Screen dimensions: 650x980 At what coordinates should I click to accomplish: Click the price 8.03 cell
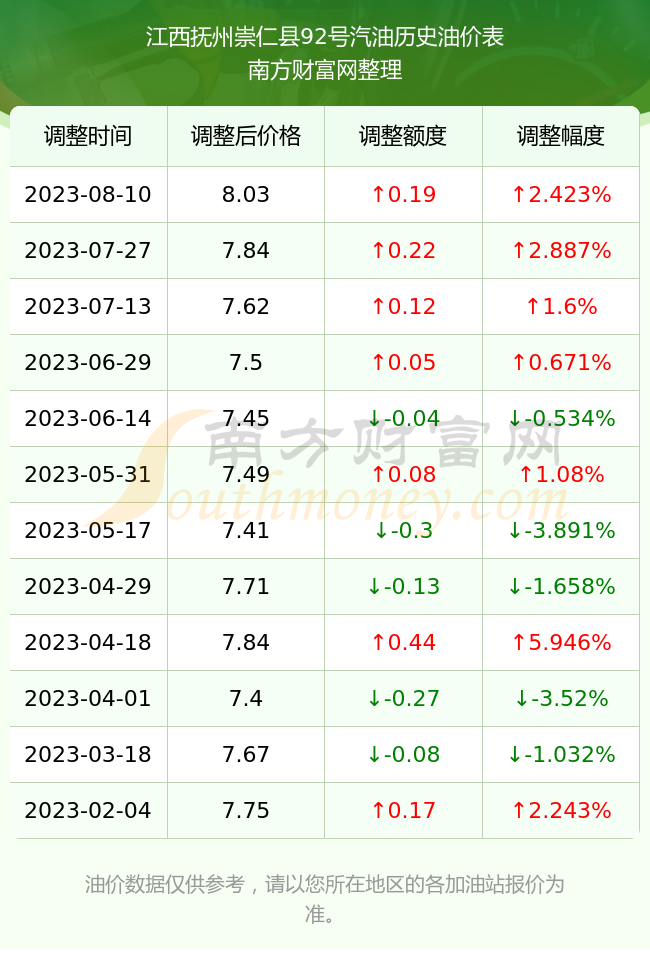[246, 194]
